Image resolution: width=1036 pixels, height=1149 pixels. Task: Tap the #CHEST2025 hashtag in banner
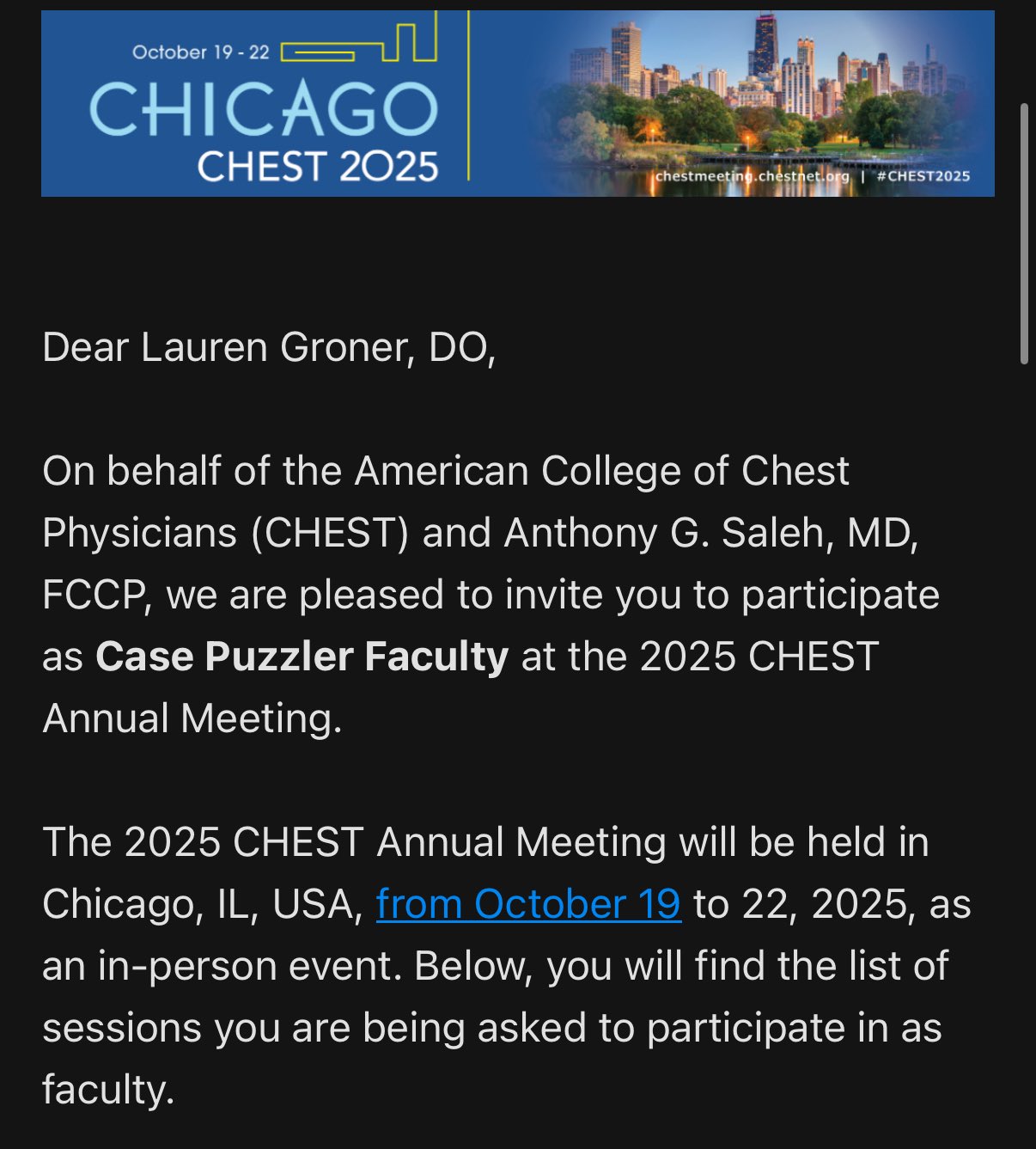pyautogui.click(x=923, y=176)
